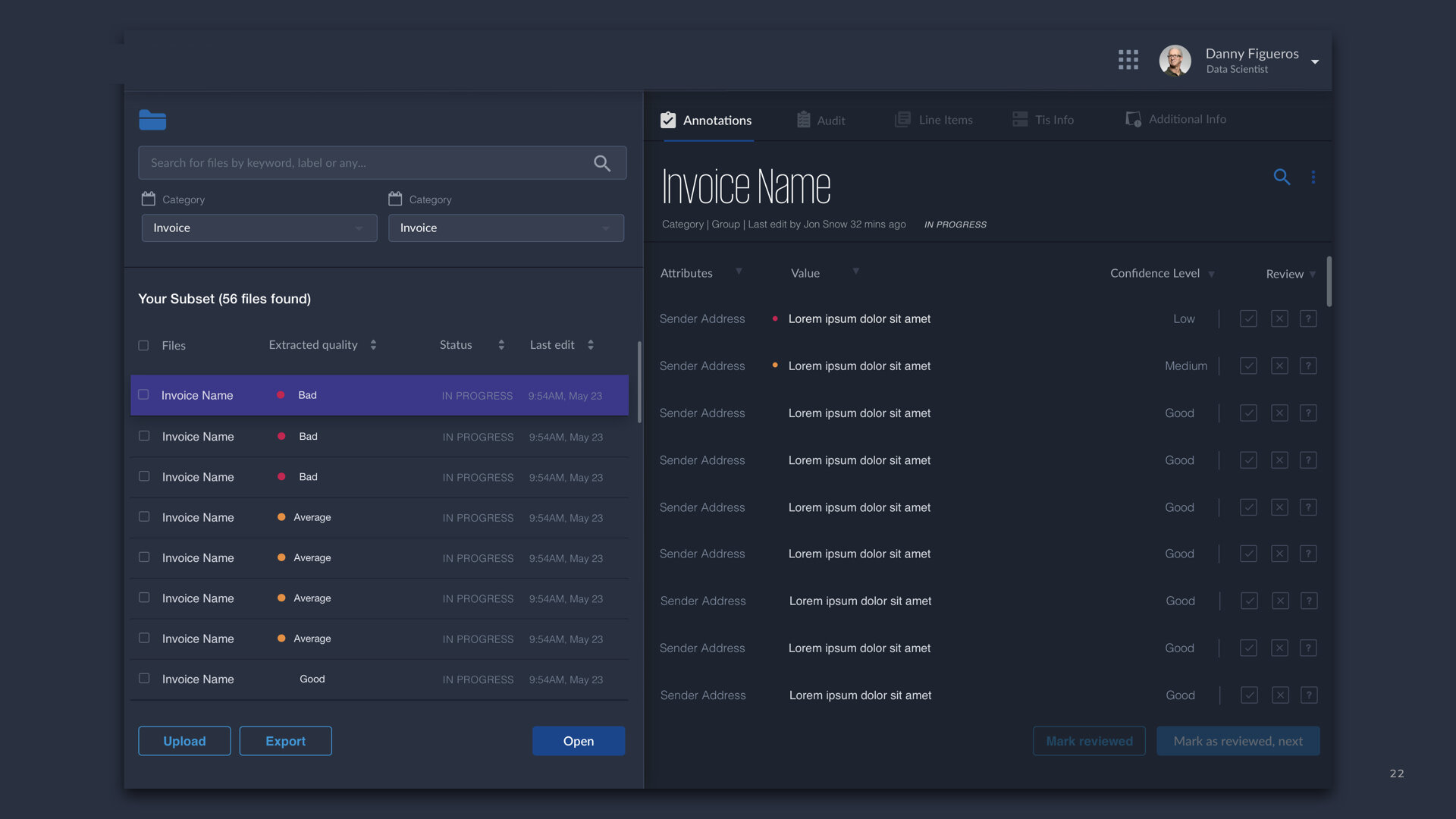Click the search magnifier in file search box
The image size is (1456, 819).
click(602, 163)
